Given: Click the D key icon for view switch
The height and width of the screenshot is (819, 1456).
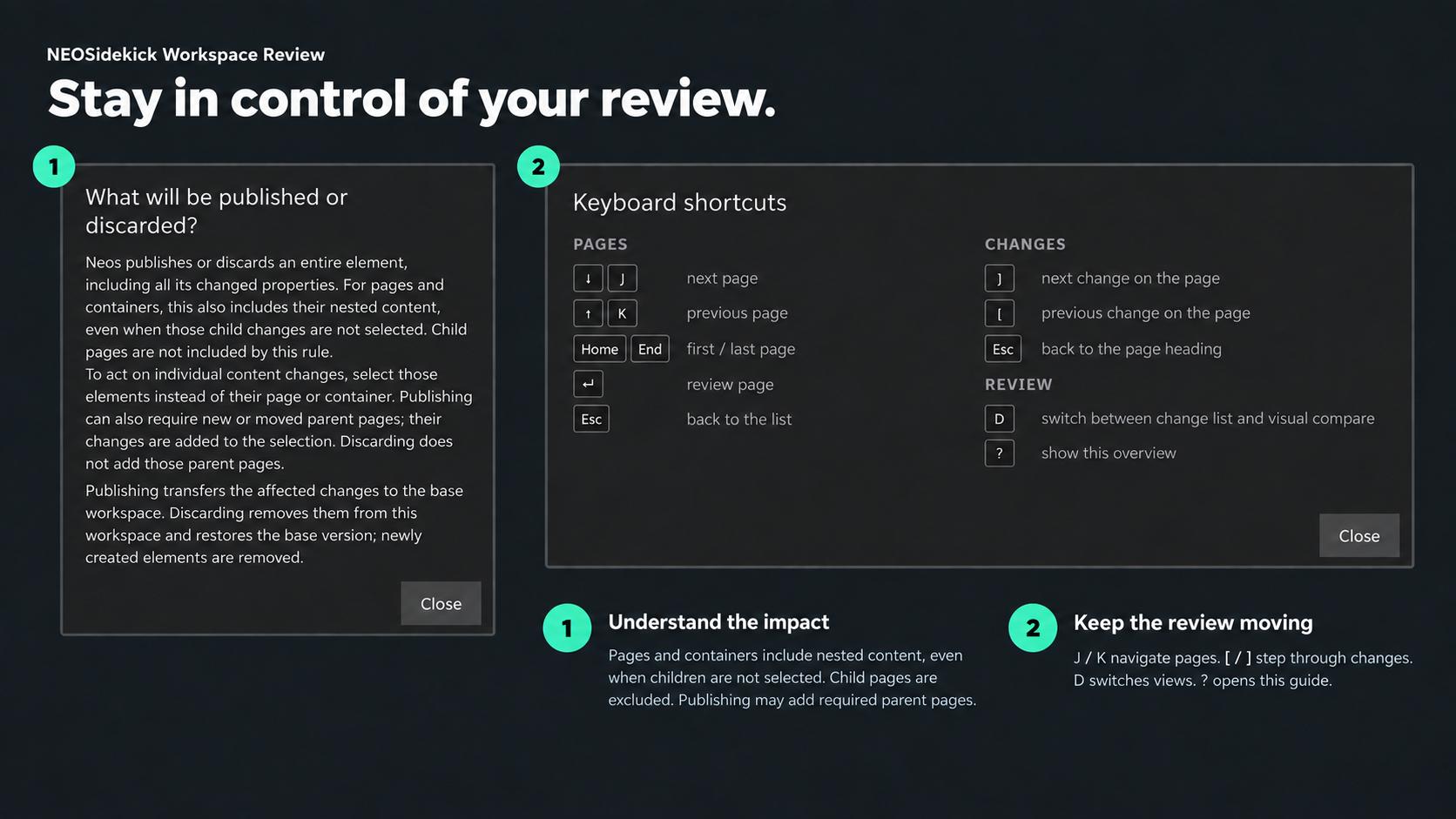Looking at the screenshot, I should point(999,419).
